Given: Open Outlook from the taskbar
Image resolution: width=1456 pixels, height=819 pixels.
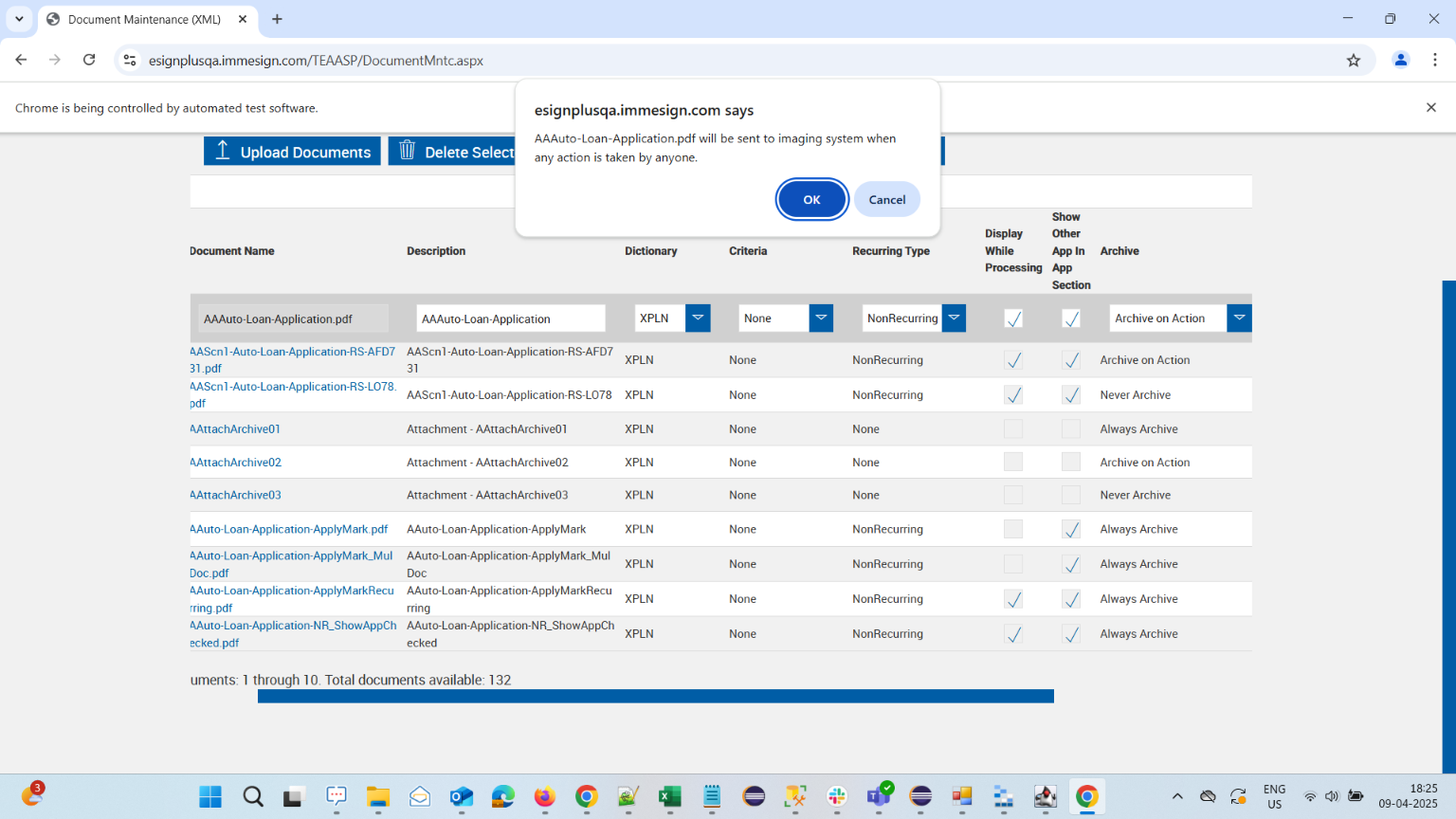Looking at the screenshot, I should coord(462,797).
